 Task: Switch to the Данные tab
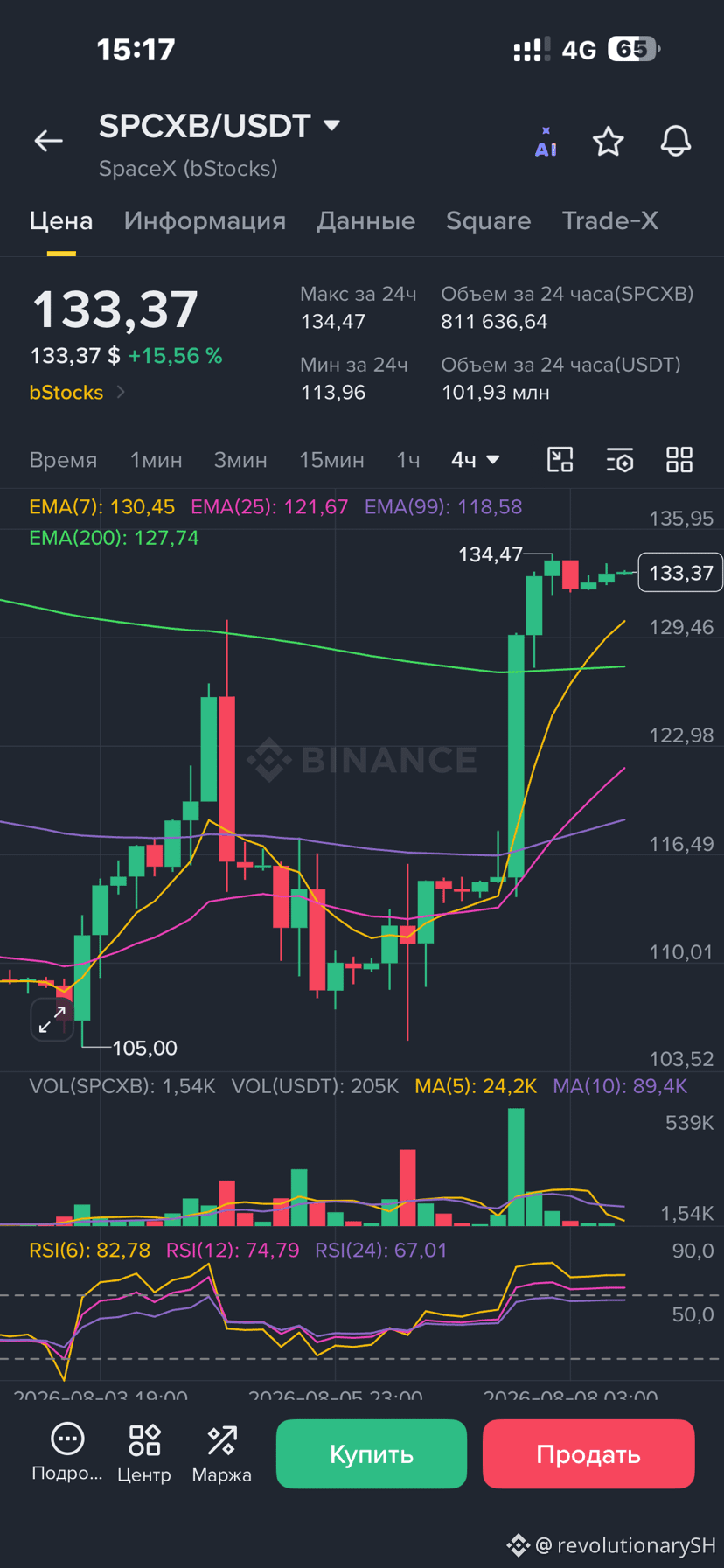pos(365,221)
